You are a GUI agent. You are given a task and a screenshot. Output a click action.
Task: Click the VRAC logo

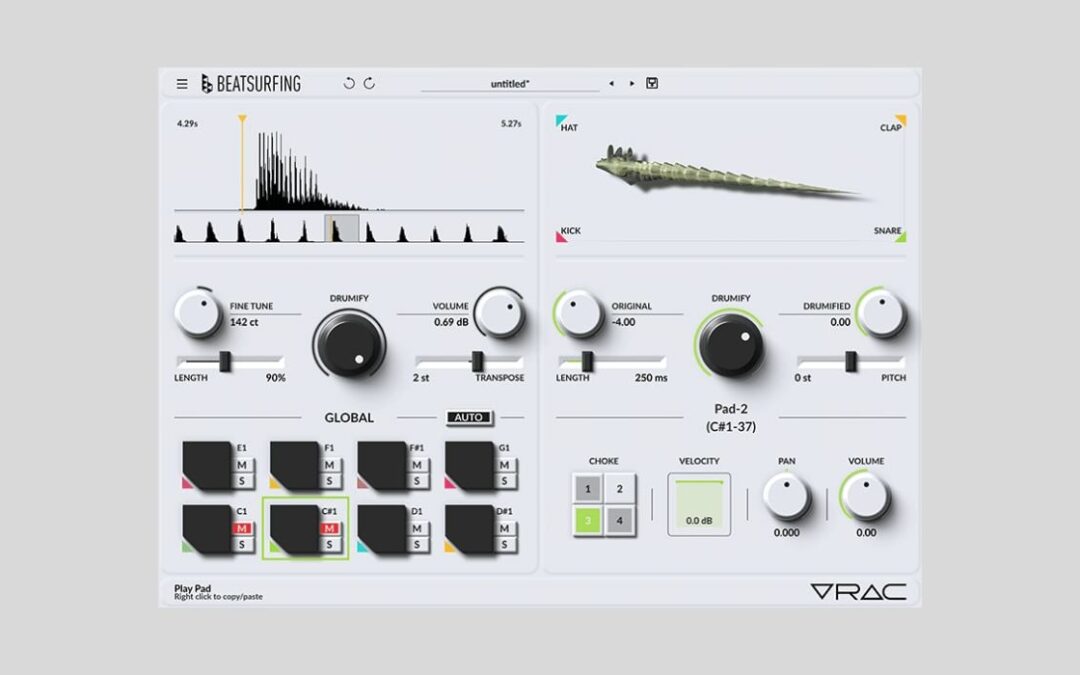tap(858, 591)
